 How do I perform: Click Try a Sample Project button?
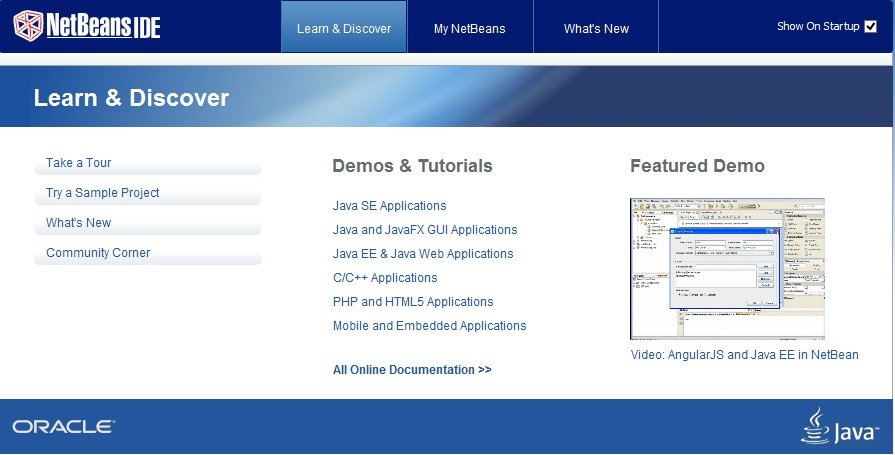(103, 193)
